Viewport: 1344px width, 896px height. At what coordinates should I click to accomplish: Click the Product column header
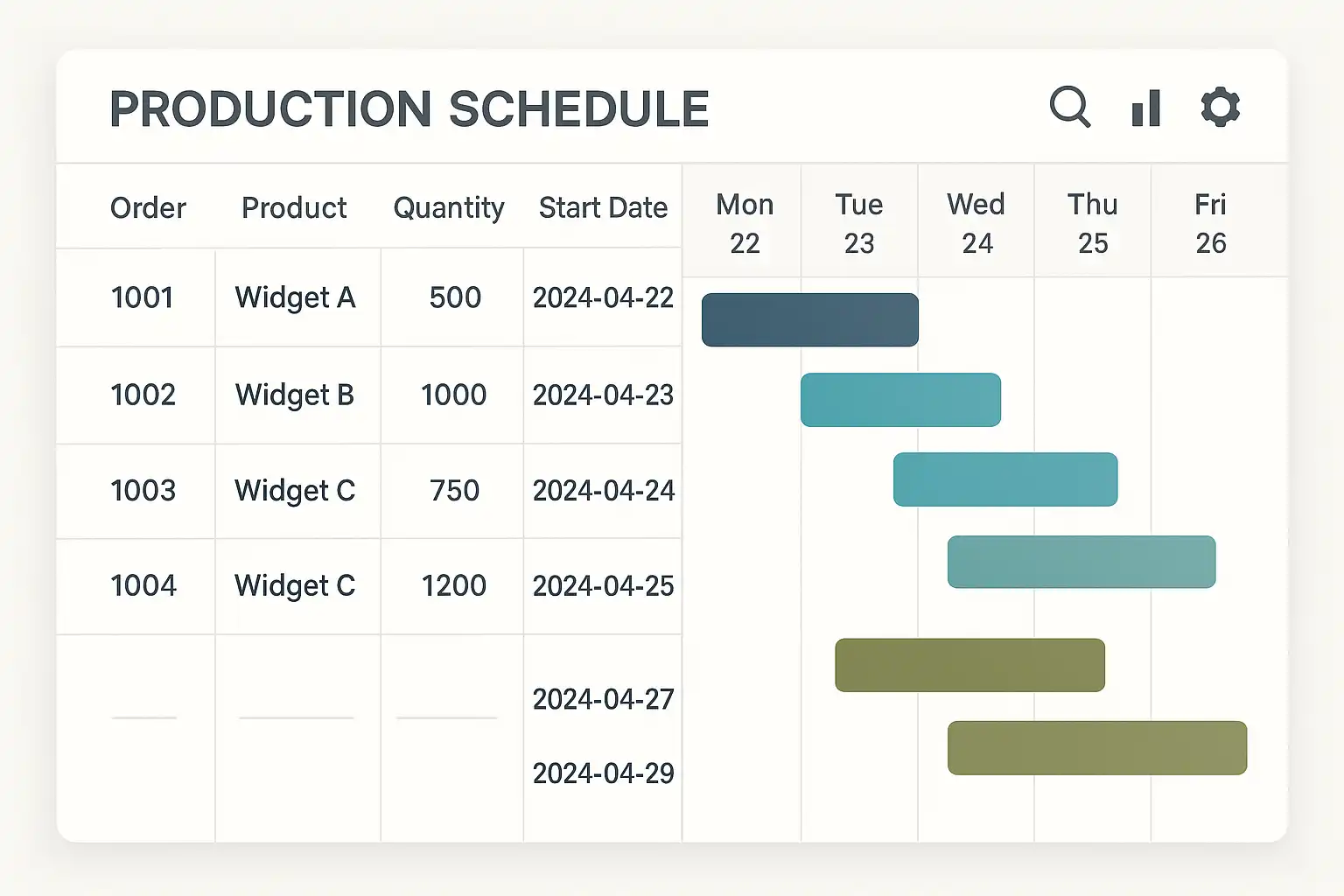294,208
